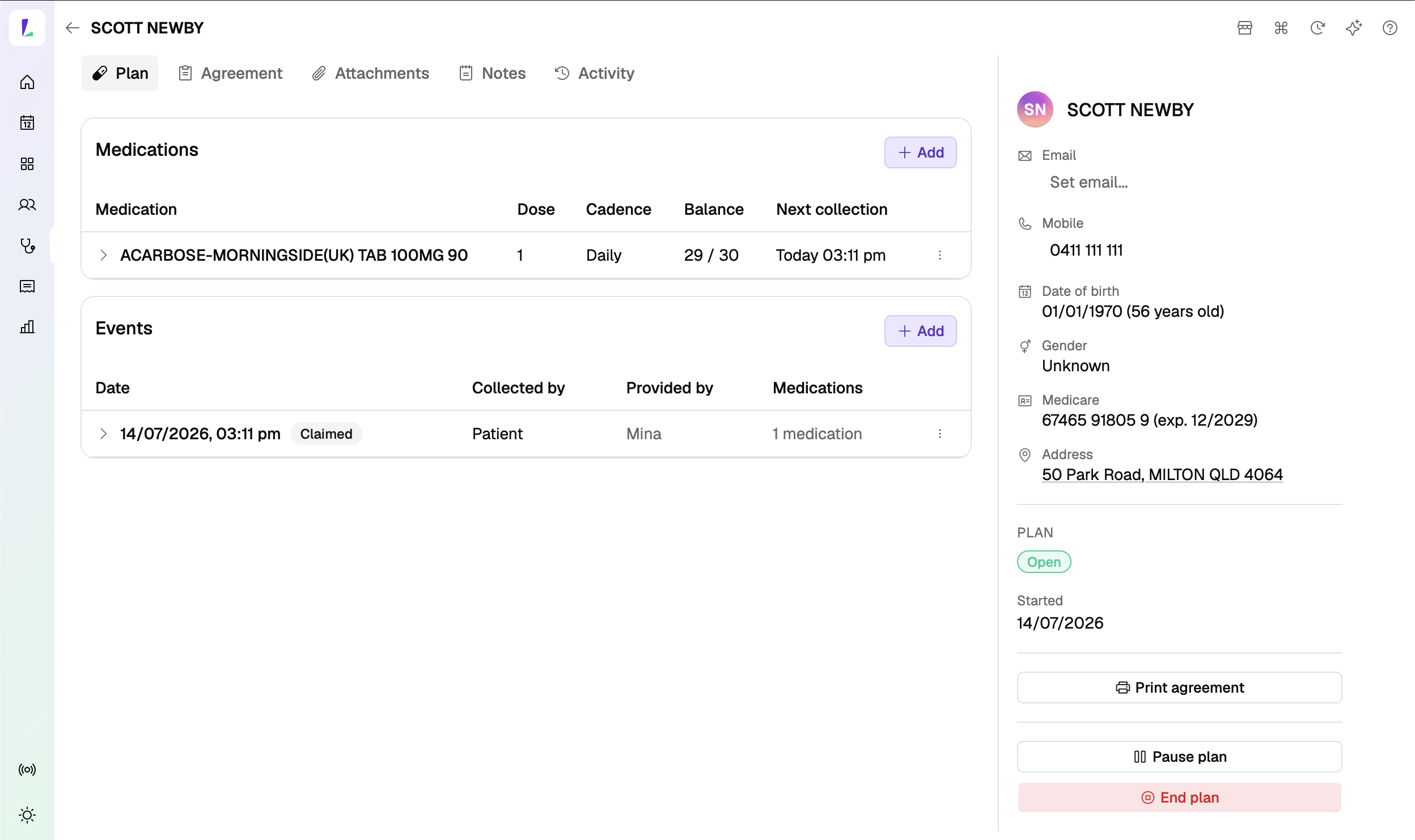Open the bar chart reports icon

point(27,327)
